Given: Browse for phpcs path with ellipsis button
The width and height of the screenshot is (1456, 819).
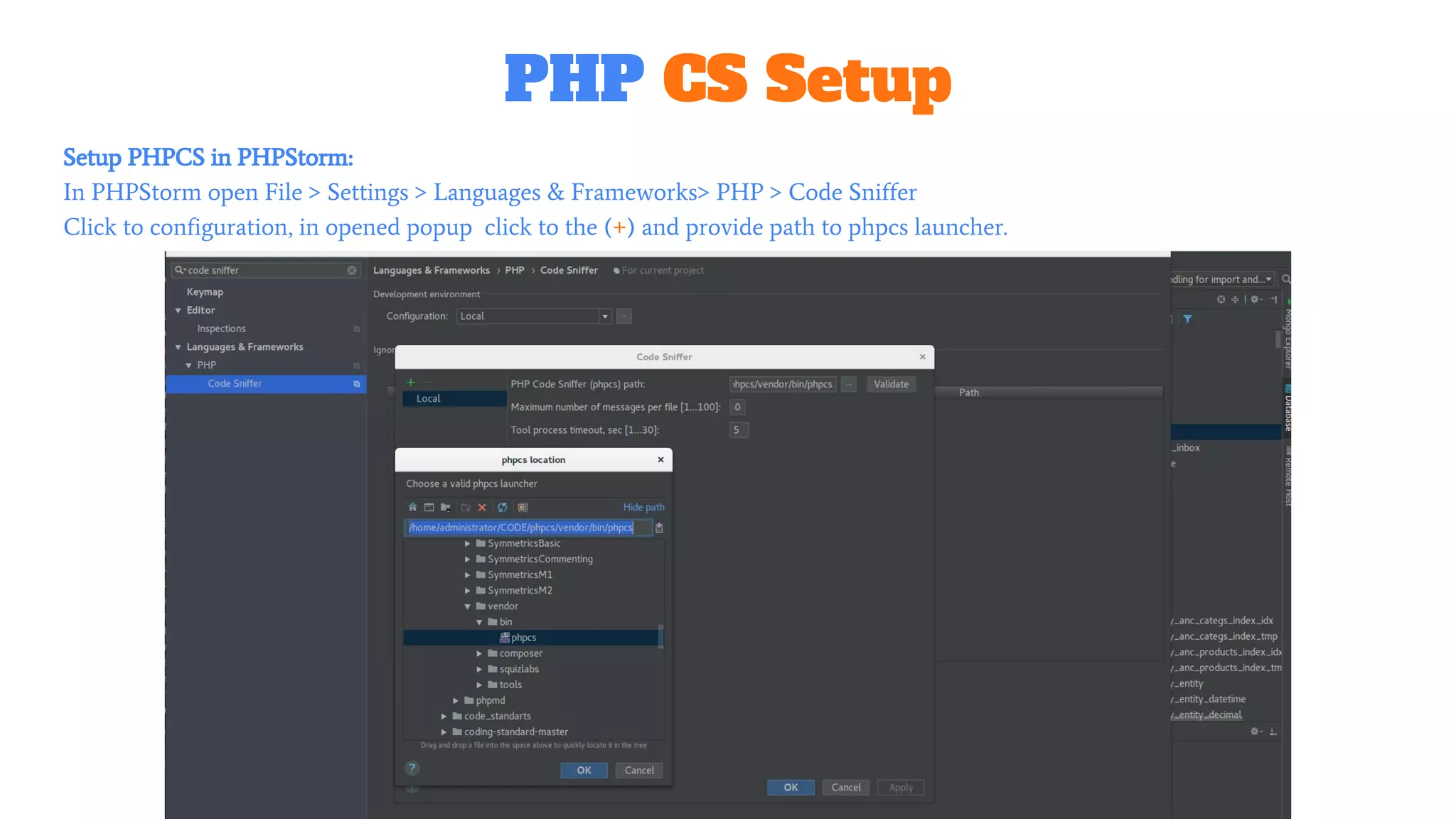Looking at the screenshot, I should pyautogui.click(x=849, y=385).
